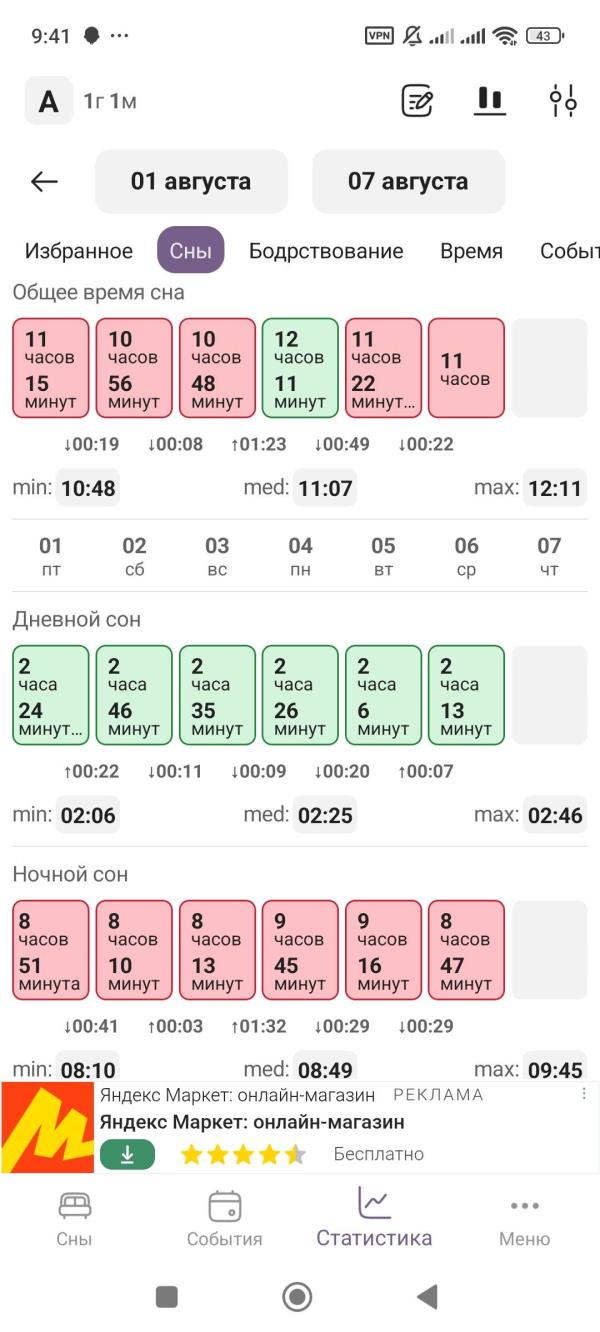Screen dimensions: 600x1332
Task: Tap the 9 часов 45 минут night sleep cell
Action: [300, 950]
